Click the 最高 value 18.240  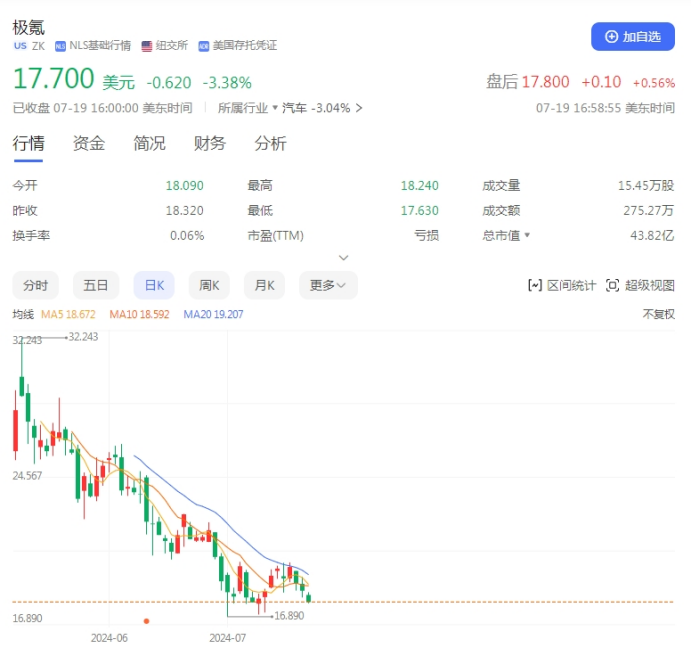pyautogui.click(x=419, y=185)
